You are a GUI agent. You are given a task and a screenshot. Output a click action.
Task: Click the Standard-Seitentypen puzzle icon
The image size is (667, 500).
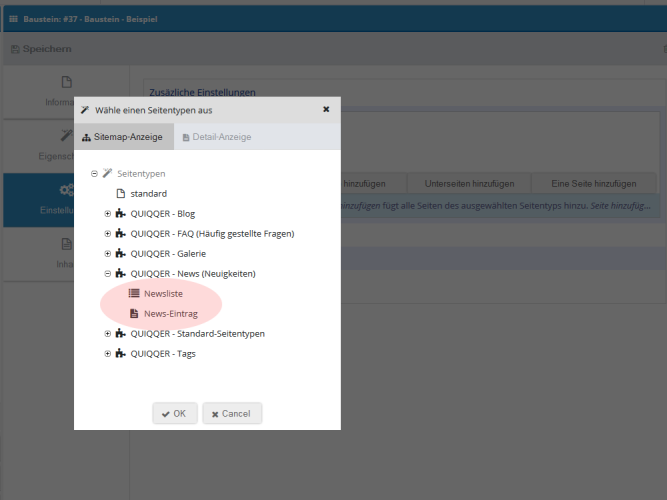(x=121, y=334)
